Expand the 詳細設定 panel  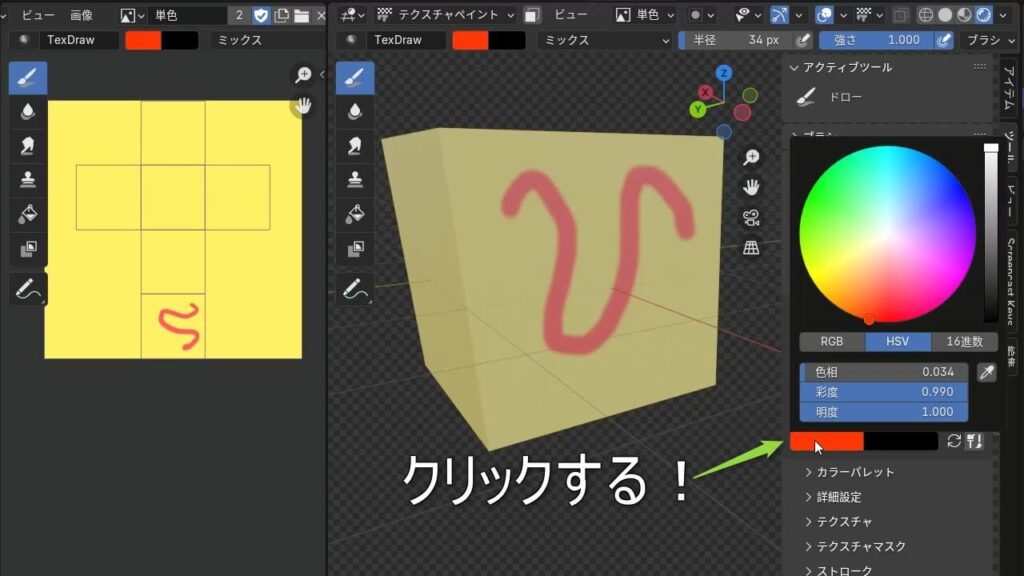[833, 497]
